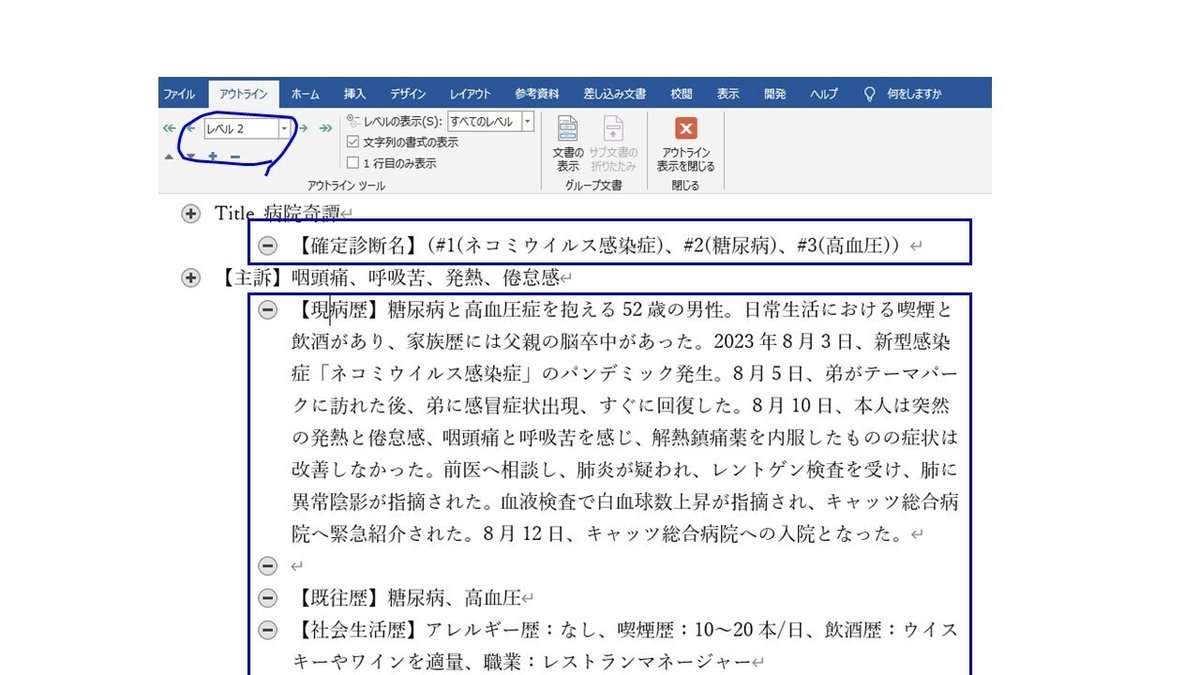Click the 【社会生活歴】アレルギー歴 line text
Screen dimensions: 1200x675
coord(625,630)
